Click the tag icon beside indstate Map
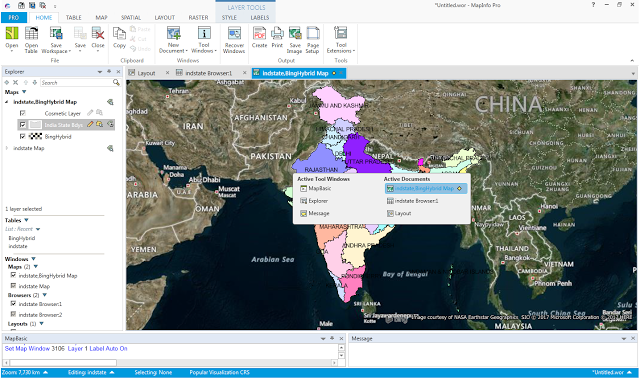This screenshot has width=640, height=380. pyautogui.click(x=110, y=148)
